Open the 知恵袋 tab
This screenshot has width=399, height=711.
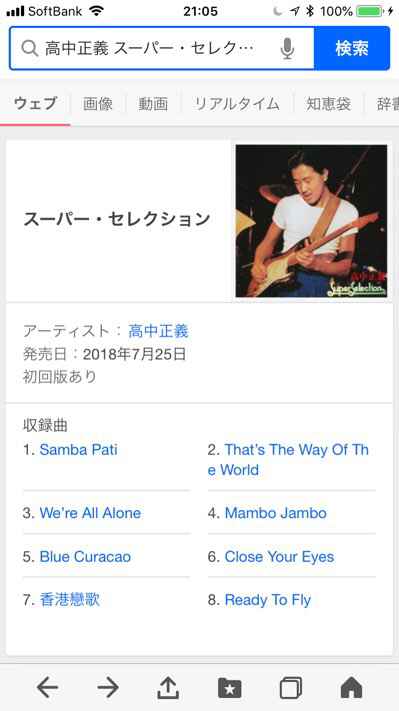[329, 104]
